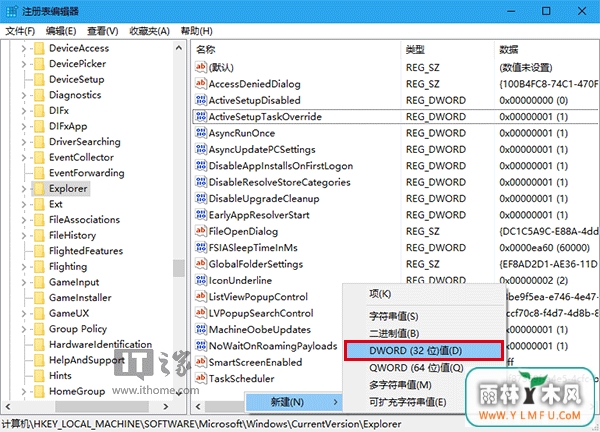This screenshot has width=600, height=432.
Task: Open the 查看(V) menu
Action: pyautogui.click(x=103, y=31)
